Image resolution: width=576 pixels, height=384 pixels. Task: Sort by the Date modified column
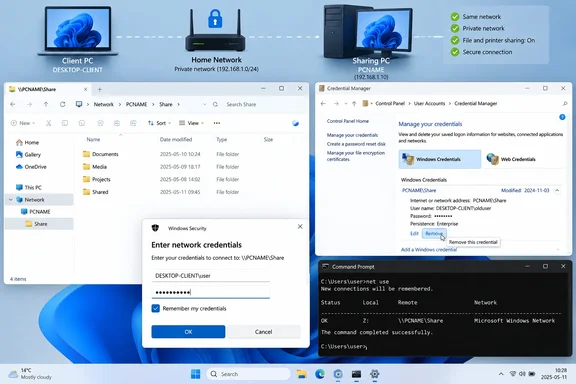pos(176,139)
